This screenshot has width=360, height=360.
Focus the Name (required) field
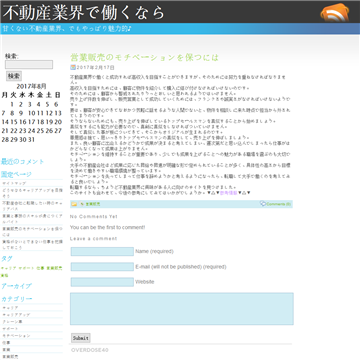[x=102, y=251]
